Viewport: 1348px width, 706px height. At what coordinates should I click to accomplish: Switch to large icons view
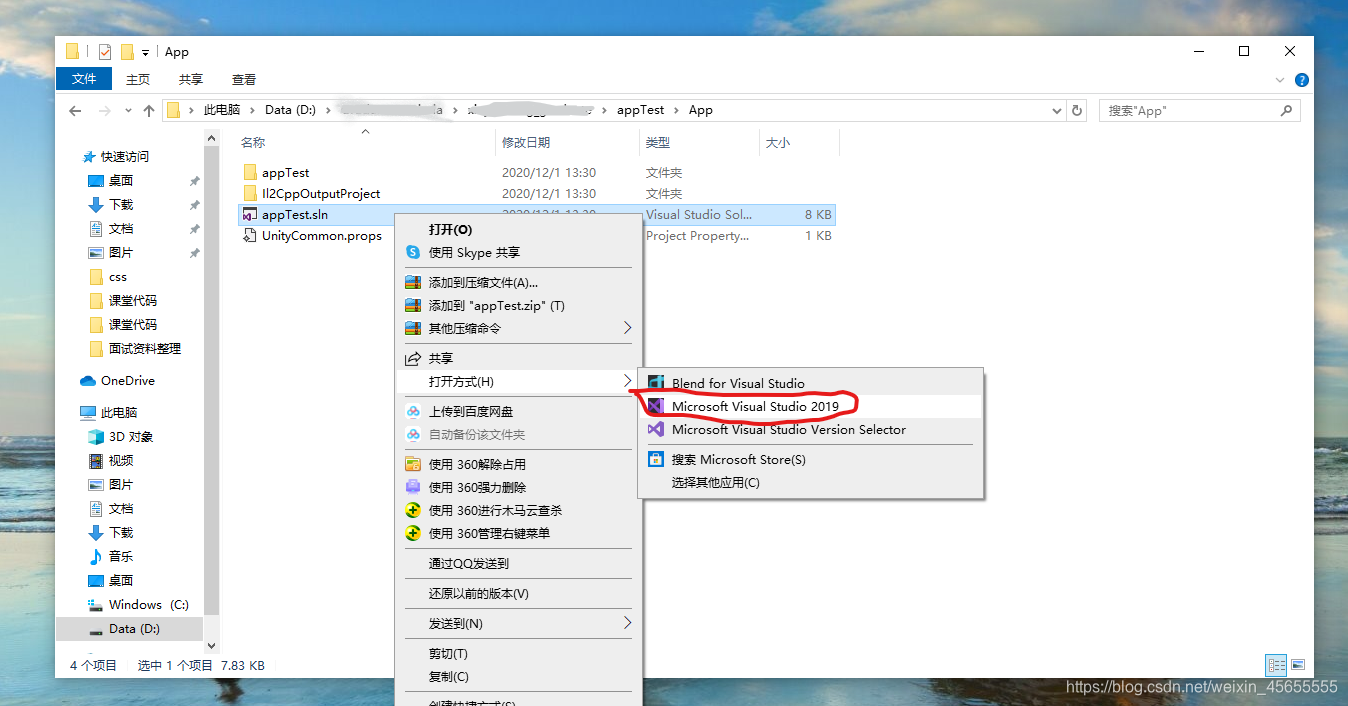point(1298,664)
